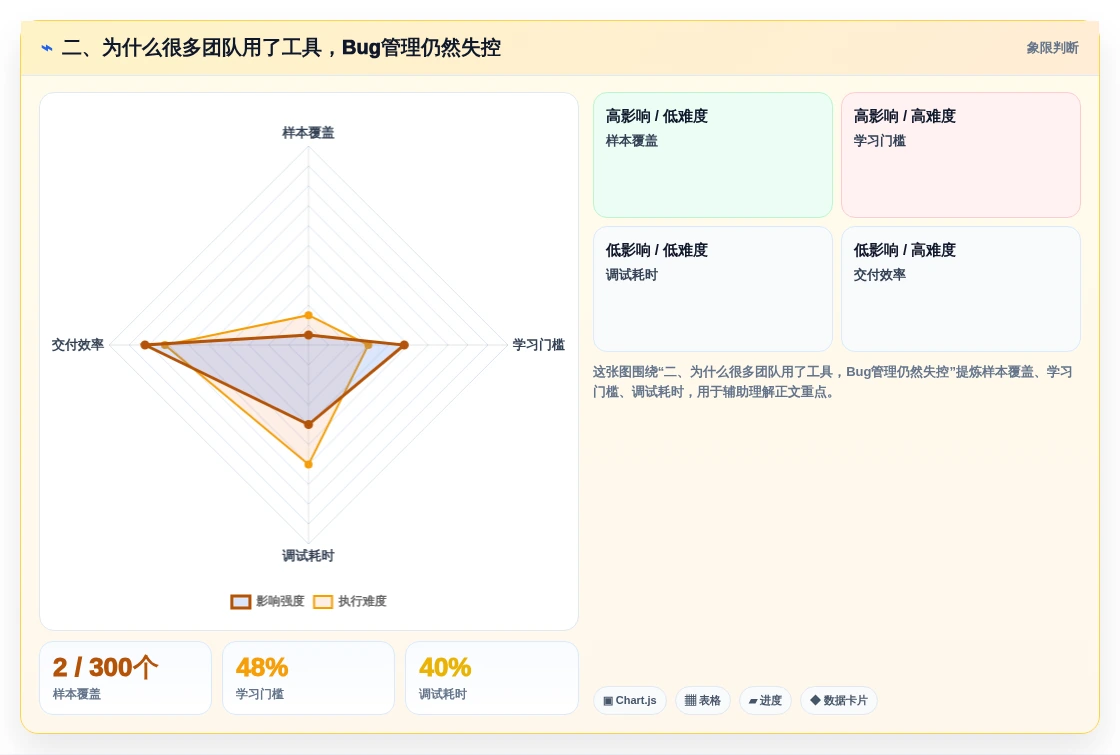The image size is (1120, 755).
Task: Click the 48% 学习门槛 stat card
Action: point(309,678)
